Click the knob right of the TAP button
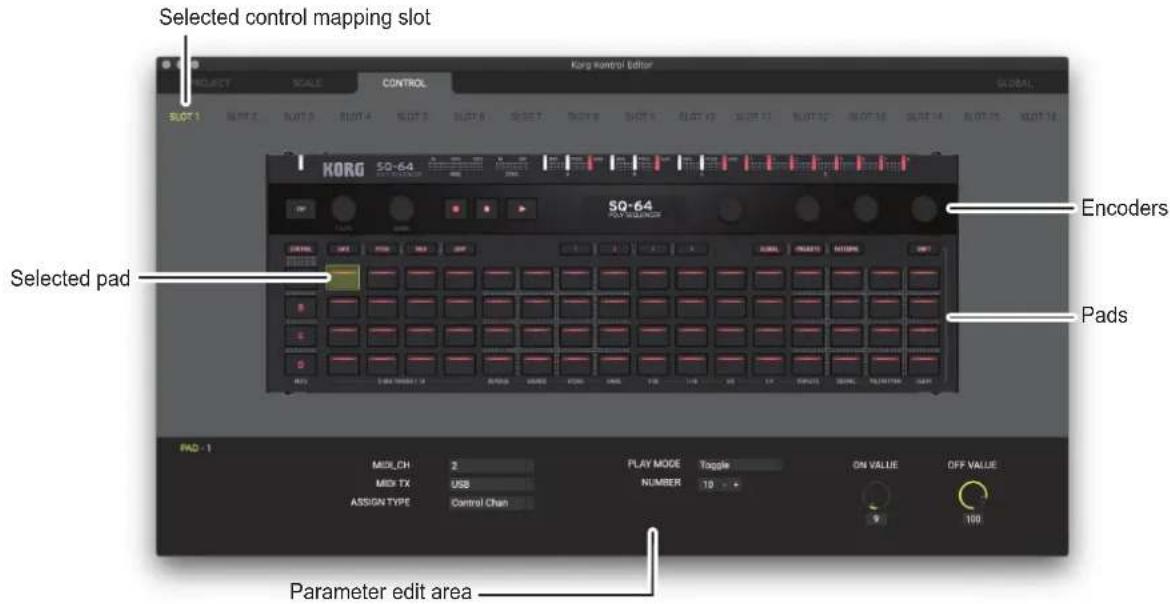Image resolution: width=1170 pixels, height=604 pixels. pyautogui.click(x=343, y=210)
